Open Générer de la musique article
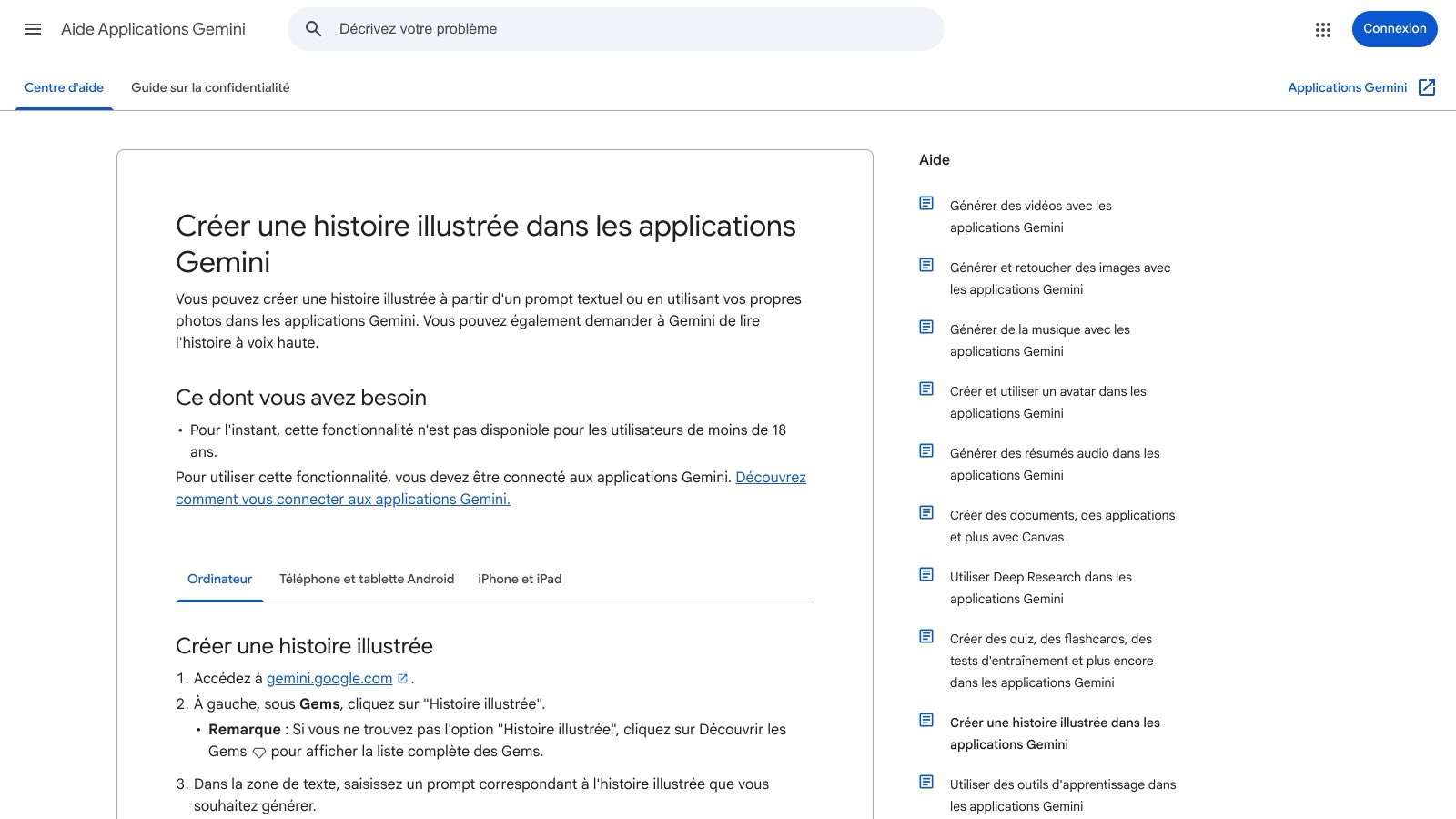The height and width of the screenshot is (819, 1456). pyautogui.click(x=1039, y=340)
